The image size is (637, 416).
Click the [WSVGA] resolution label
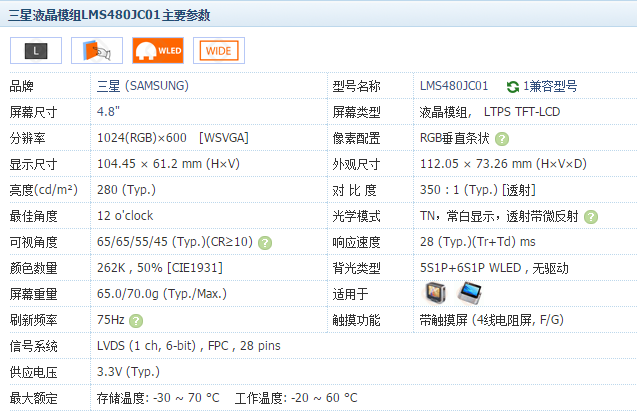click(223, 138)
